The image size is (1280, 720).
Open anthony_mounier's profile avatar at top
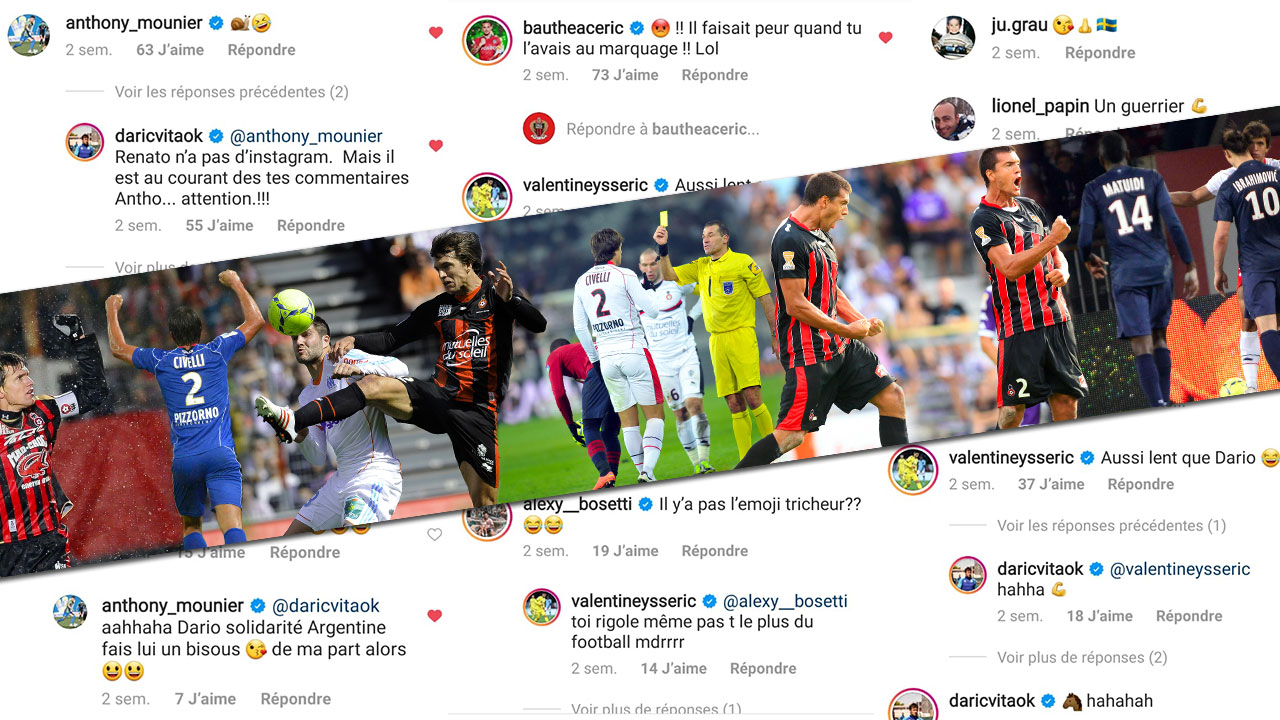coord(29,35)
